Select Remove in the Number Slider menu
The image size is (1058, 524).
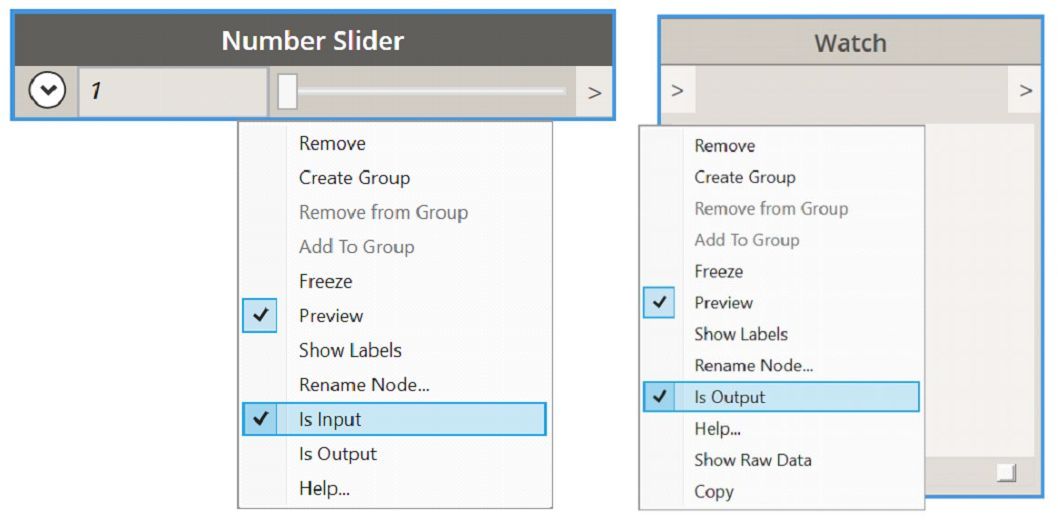point(332,144)
